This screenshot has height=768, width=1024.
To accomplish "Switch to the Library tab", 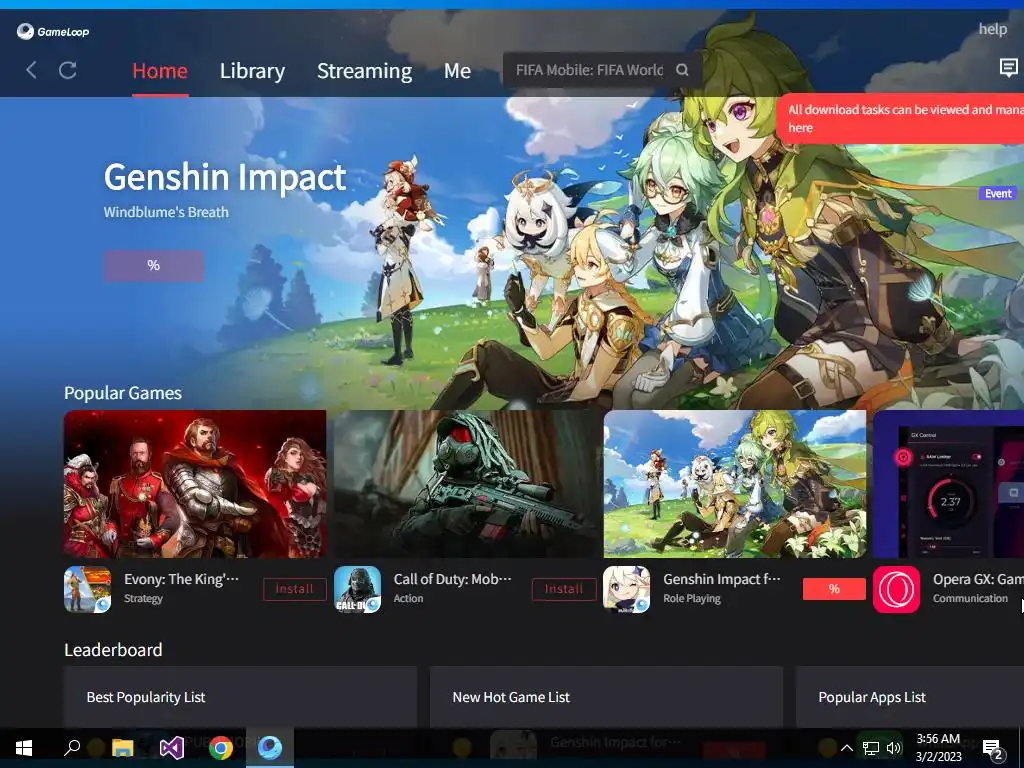I will (252, 71).
